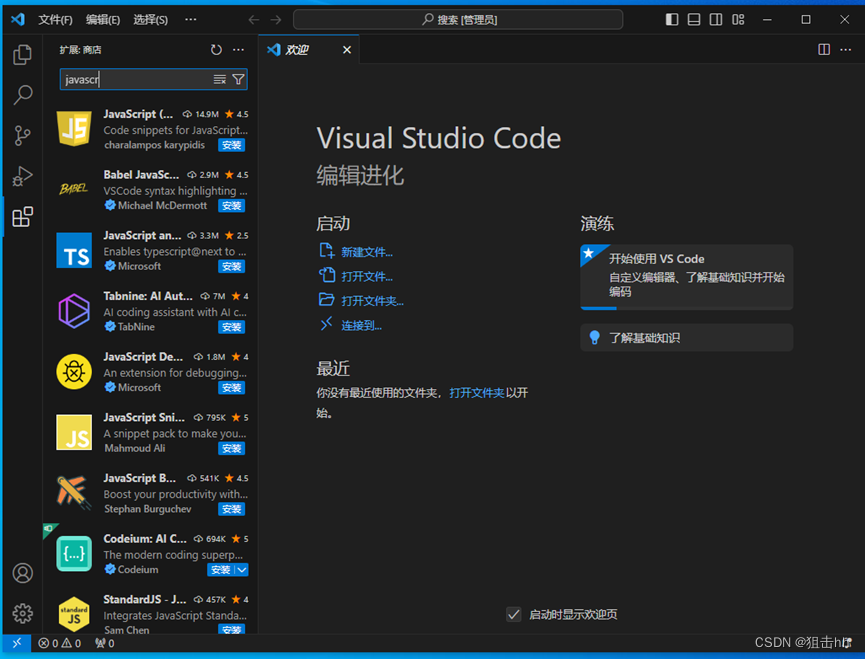Toggle the secondary side bar layout icon
This screenshot has height=659, width=865.
[x=716, y=20]
